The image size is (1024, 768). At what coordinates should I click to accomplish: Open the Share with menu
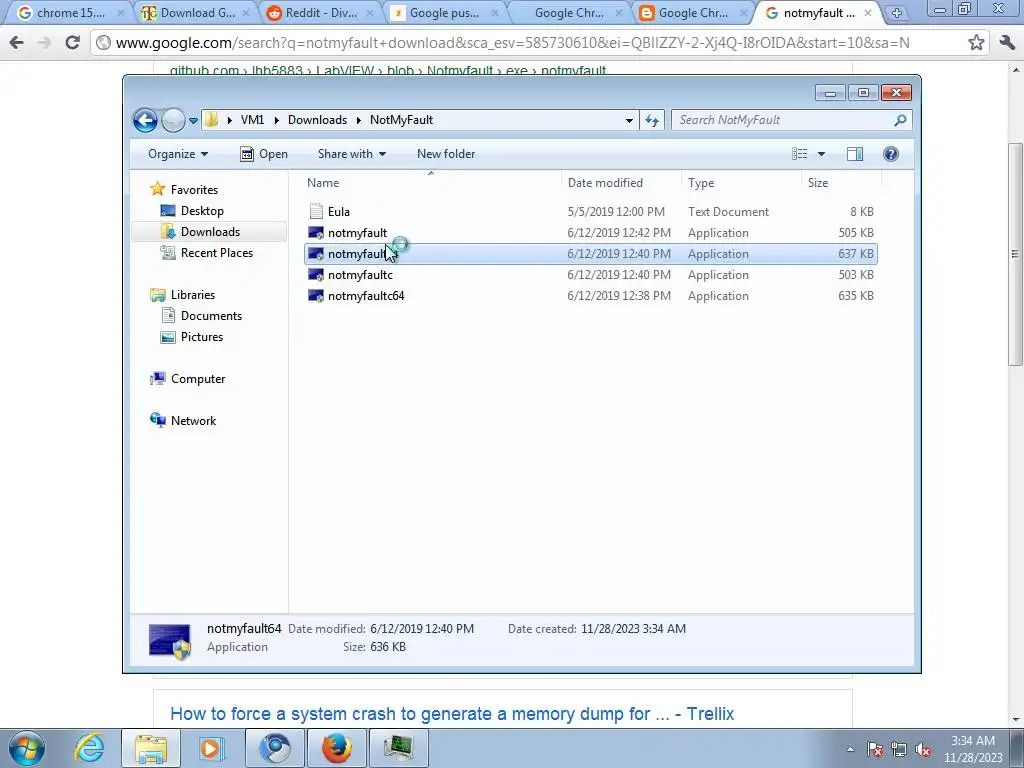tap(351, 154)
